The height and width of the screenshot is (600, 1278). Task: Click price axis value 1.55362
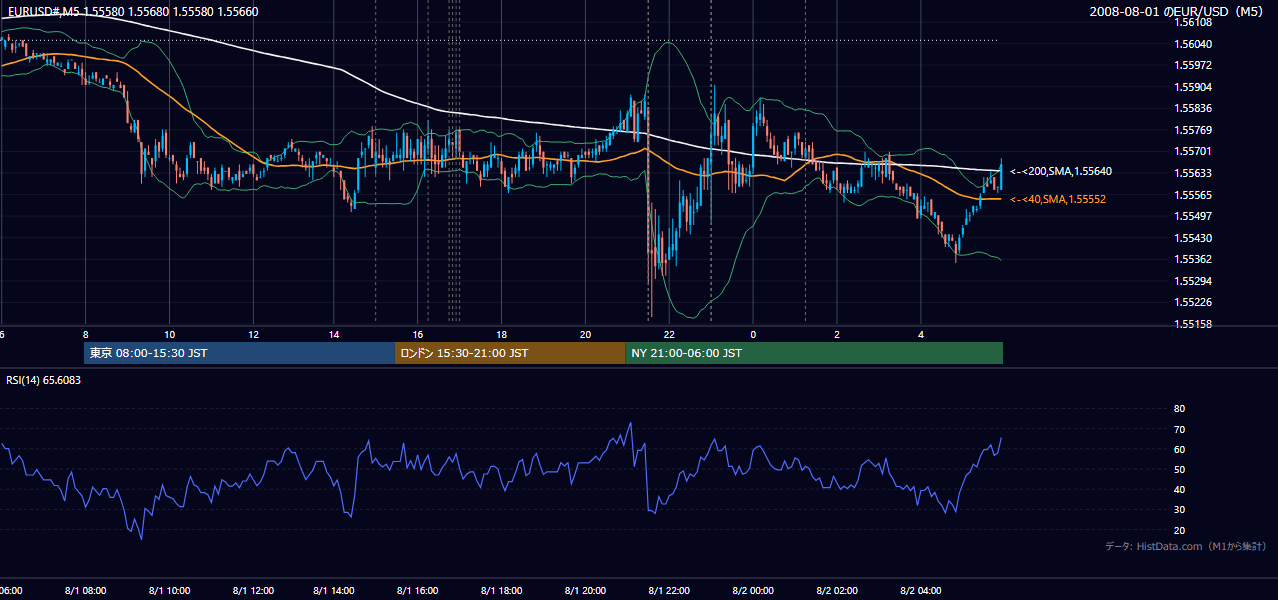point(1193,259)
